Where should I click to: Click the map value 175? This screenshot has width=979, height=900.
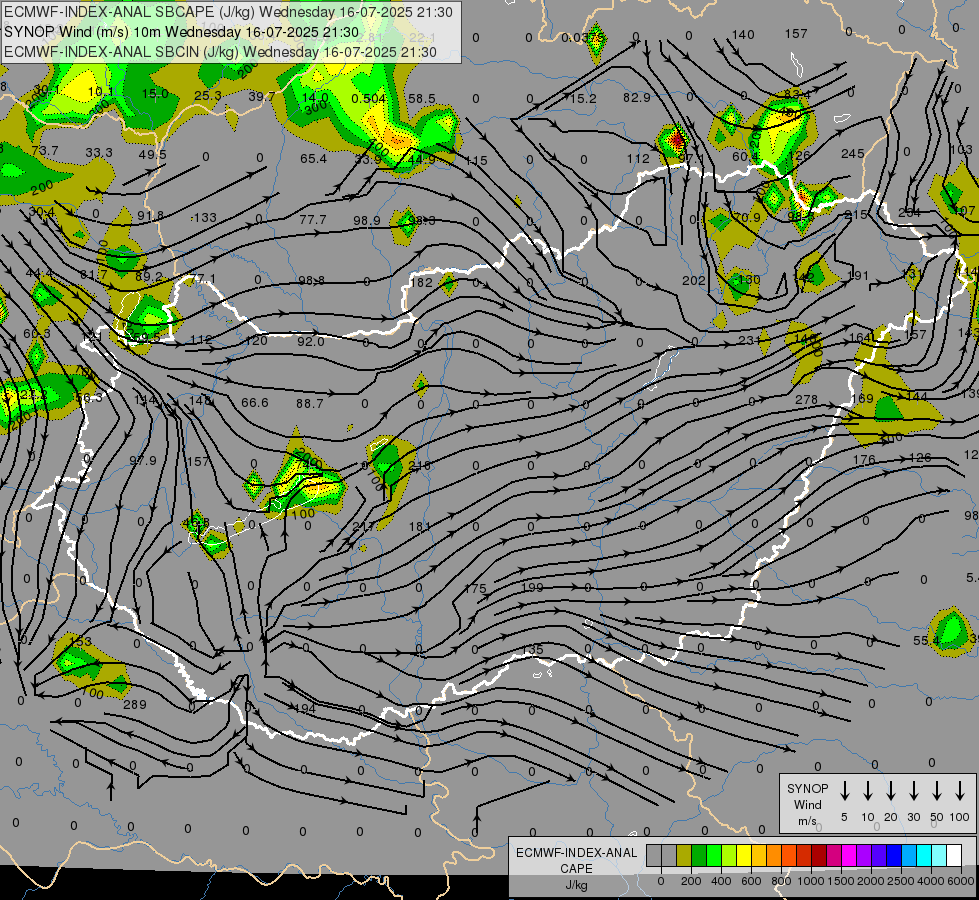pyautogui.click(x=475, y=588)
